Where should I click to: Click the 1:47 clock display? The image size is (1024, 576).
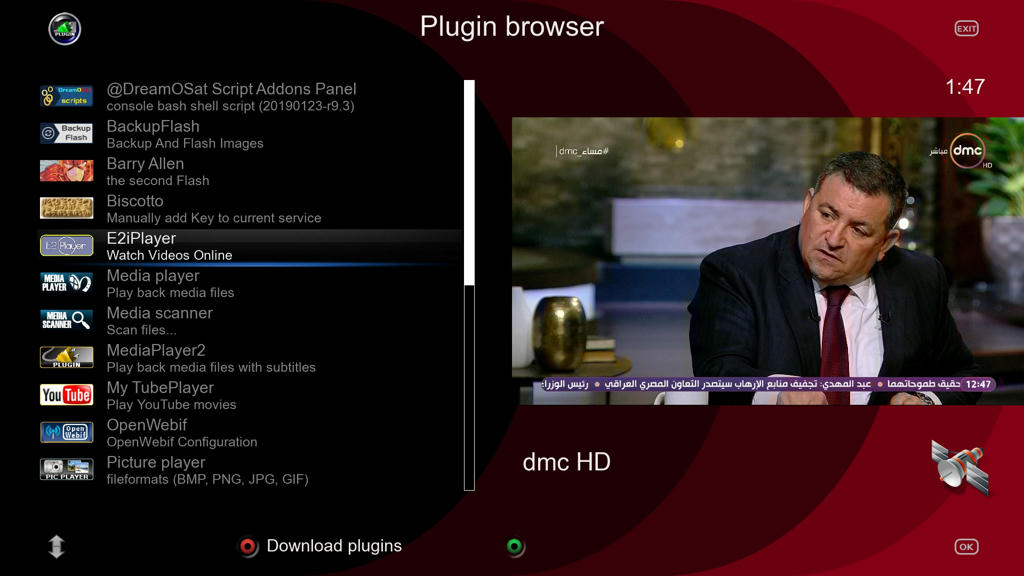(x=965, y=86)
